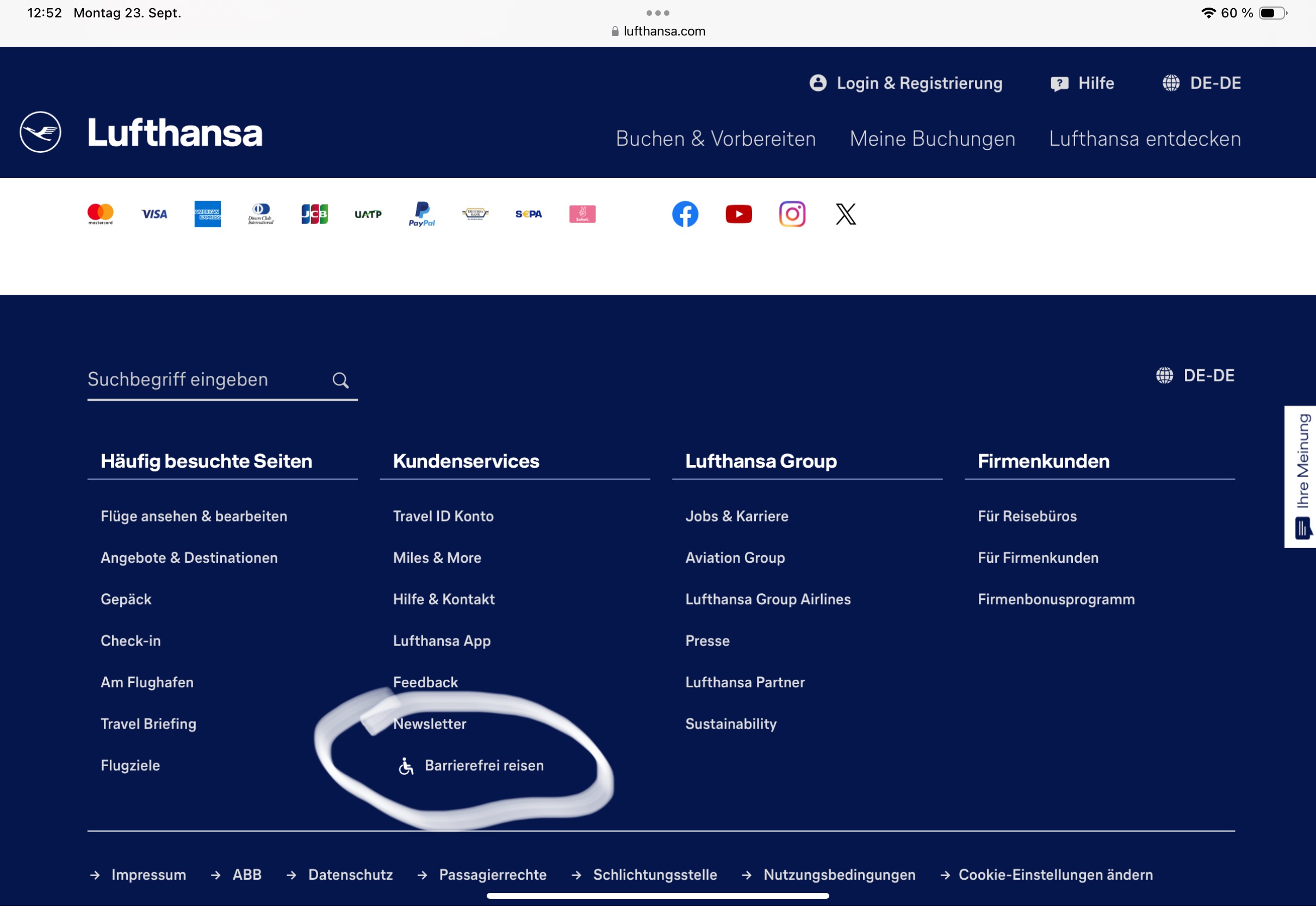Click the search magnifier icon
Viewport: 1316px width, 907px height.
tap(340, 380)
